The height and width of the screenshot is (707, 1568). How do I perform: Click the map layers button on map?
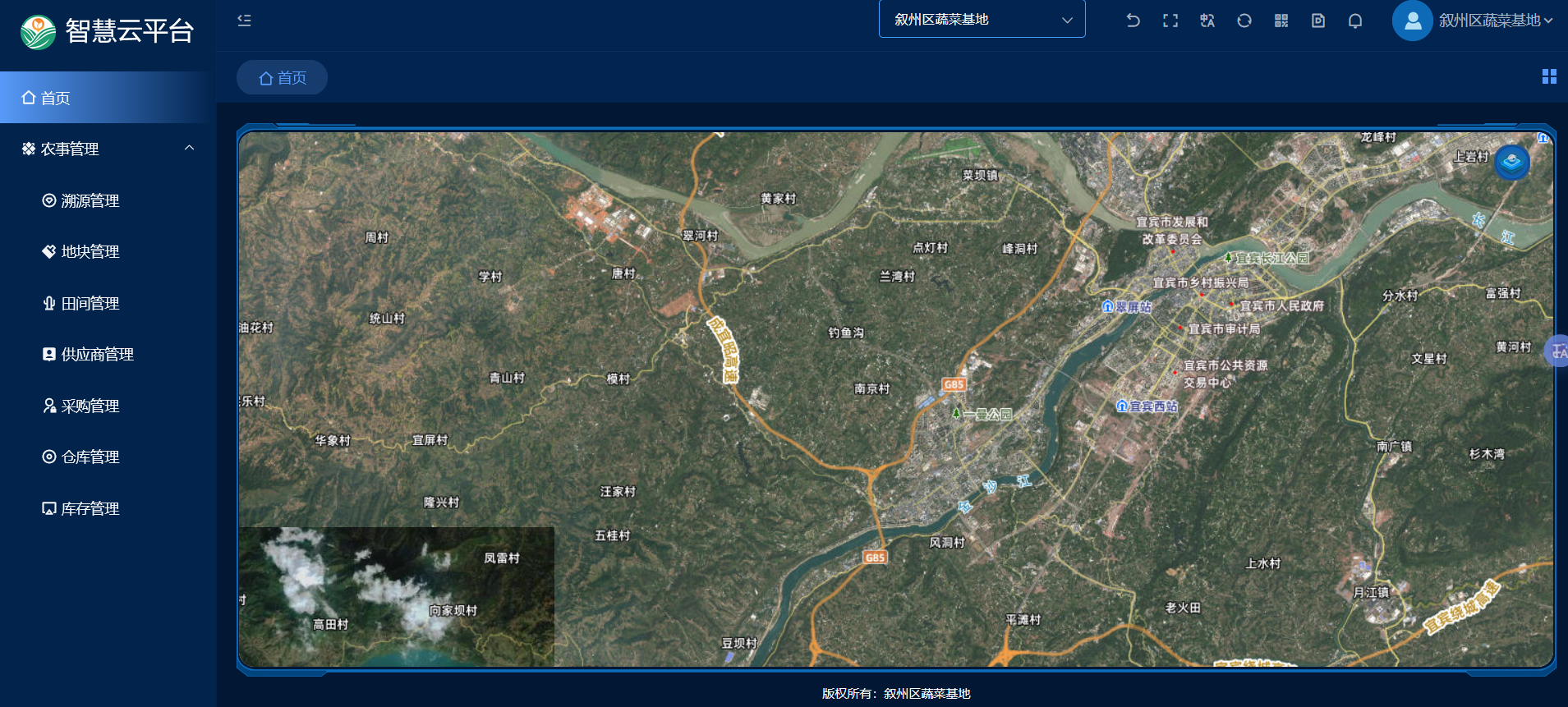[x=1511, y=162]
